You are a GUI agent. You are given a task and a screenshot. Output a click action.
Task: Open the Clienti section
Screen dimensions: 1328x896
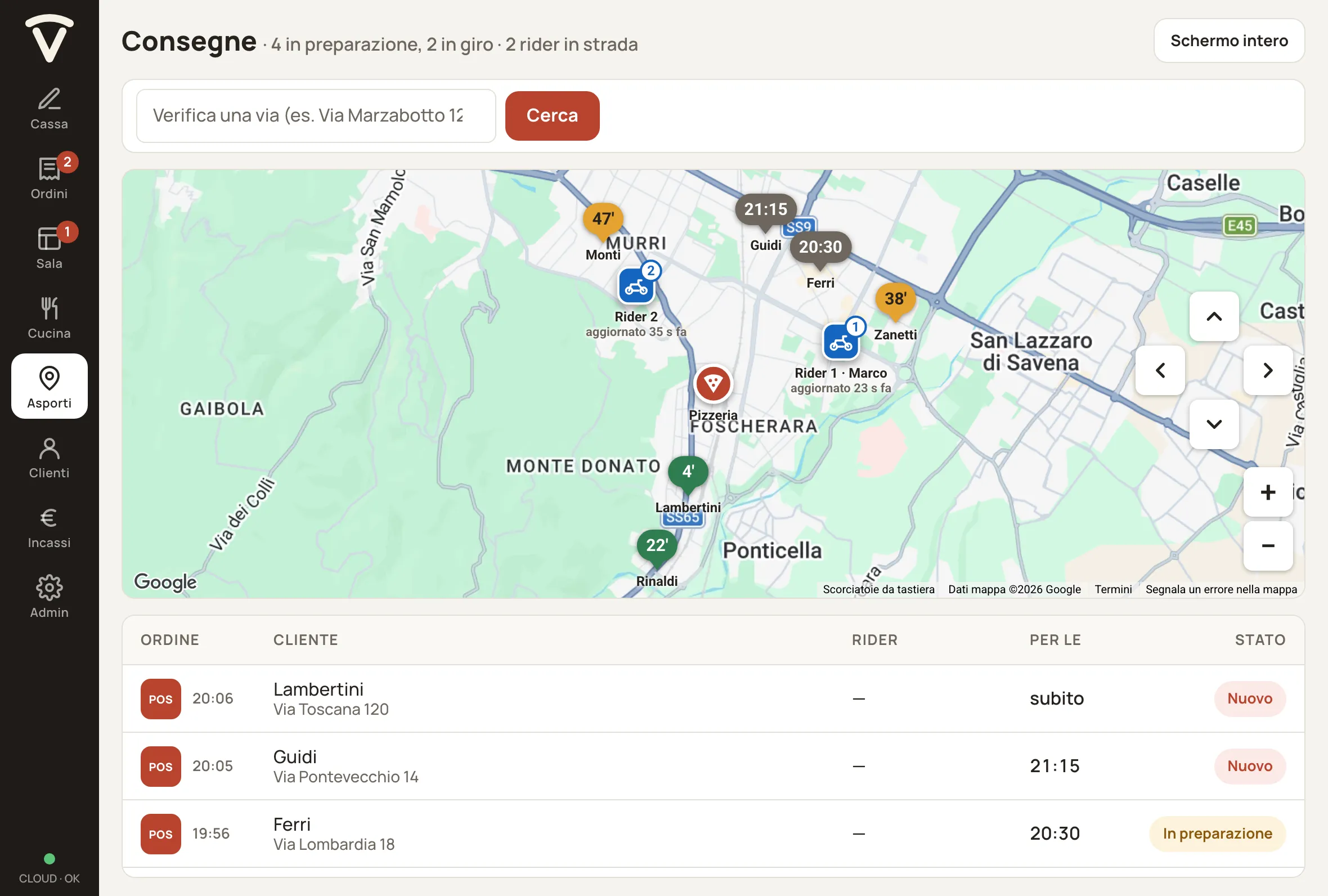pos(49,456)
